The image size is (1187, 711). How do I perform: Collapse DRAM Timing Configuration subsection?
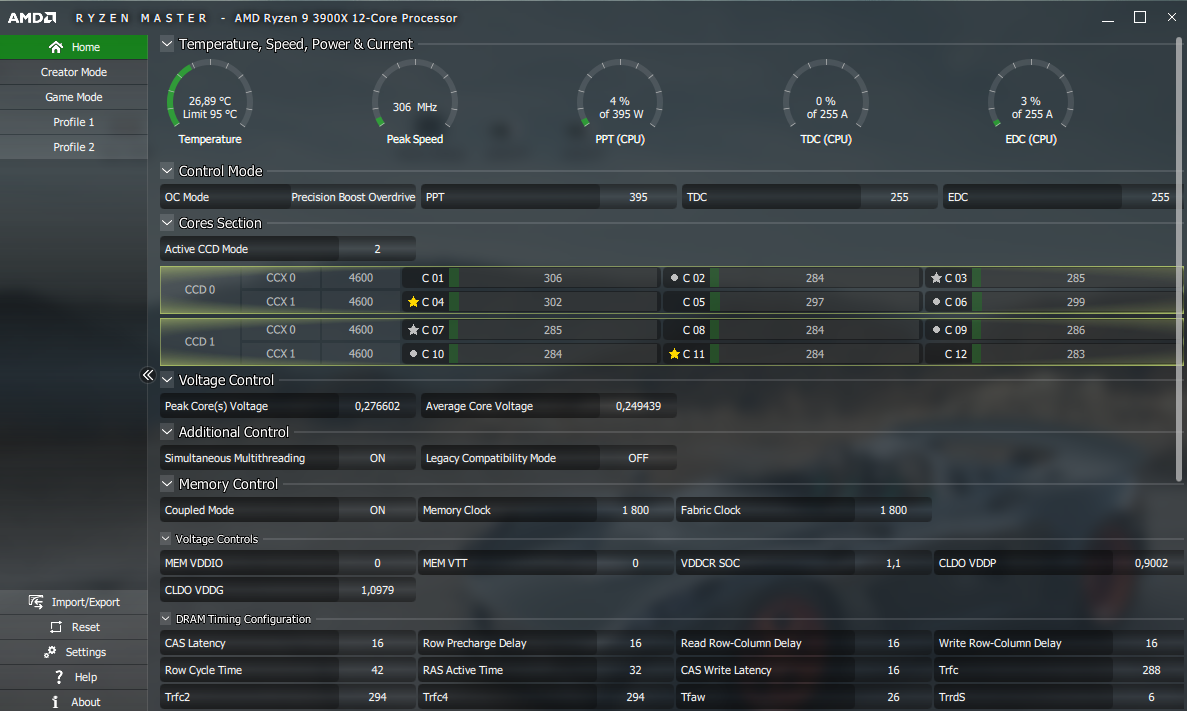click(x=166, y=619)
